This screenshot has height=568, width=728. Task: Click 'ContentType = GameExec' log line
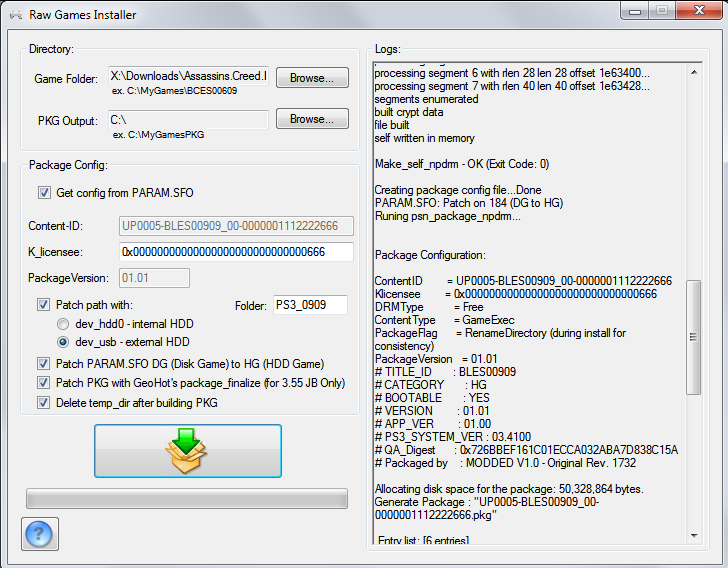(444, 320)
